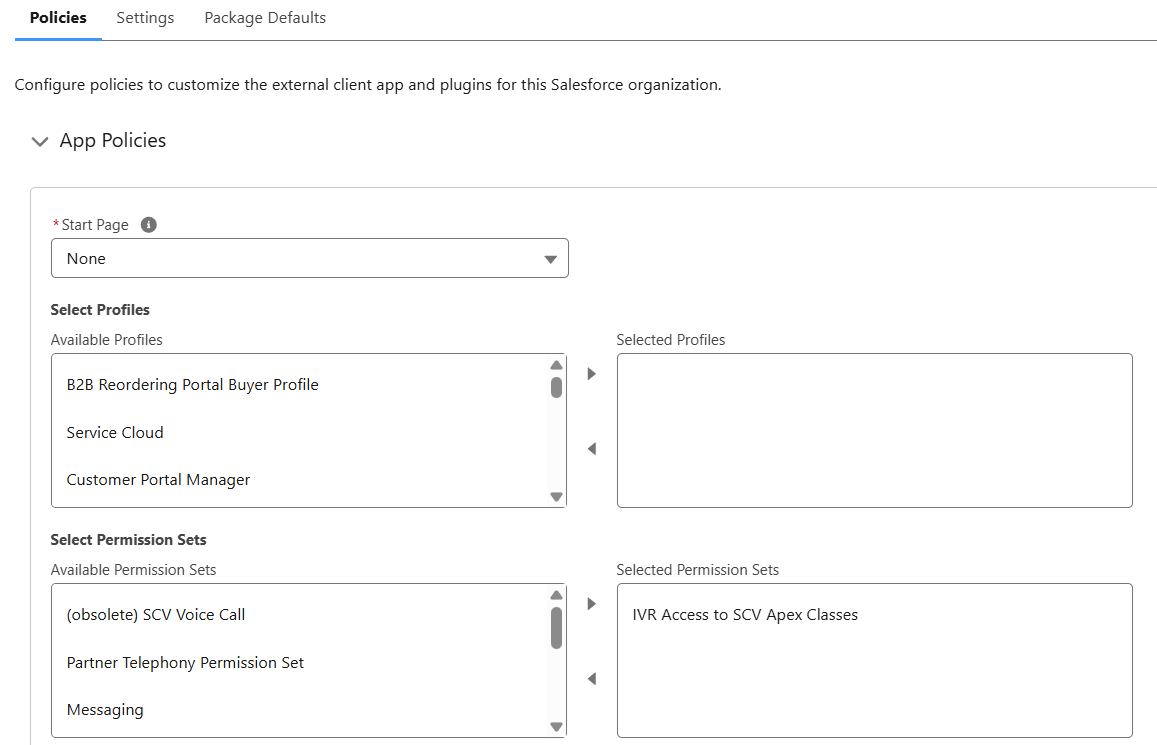Select (obsolete) SCV Voice Call permission set
This screenshot has height=745, width=1157.
click(x=155, y=614)
